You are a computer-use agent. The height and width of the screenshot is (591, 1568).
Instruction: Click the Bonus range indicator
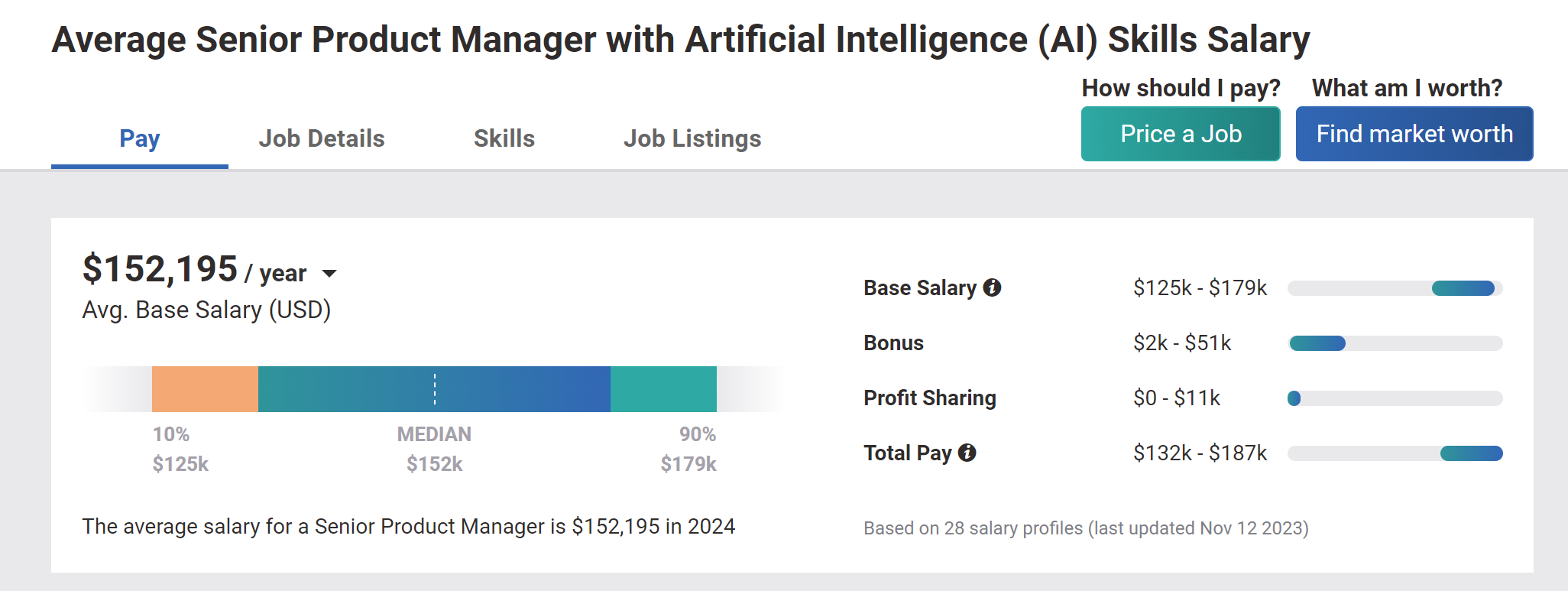(1316, 343)
